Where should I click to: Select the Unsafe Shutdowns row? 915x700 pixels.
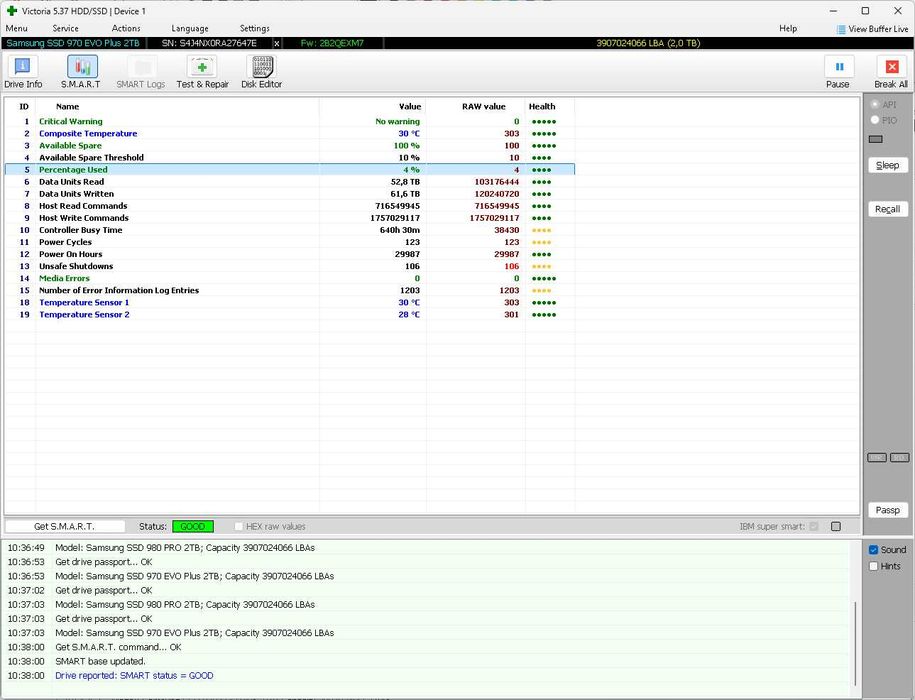(289, 266)
